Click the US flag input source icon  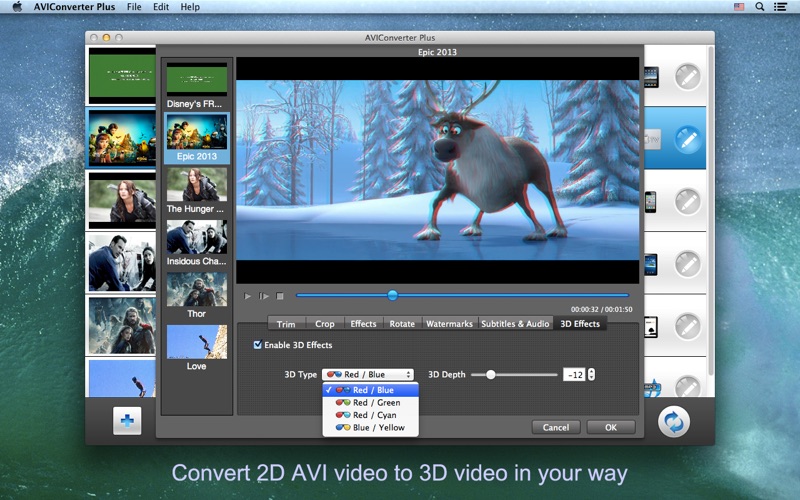click(x=739, y=7)
